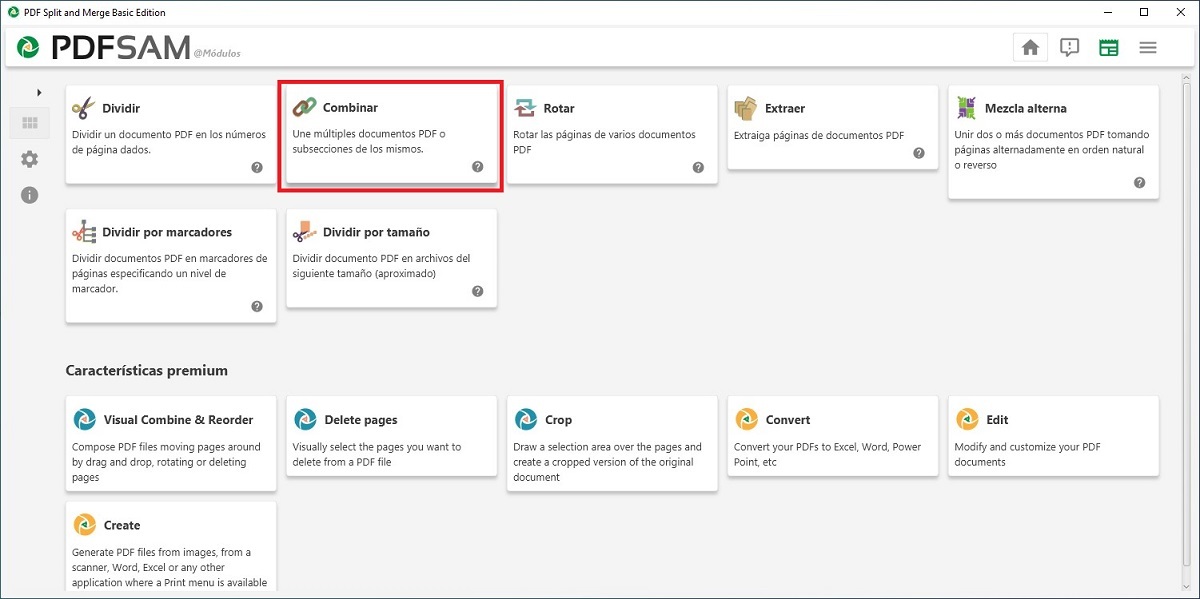
Task: Click the @Módulos label beside the logo
Action: click(x=217, y=53)
